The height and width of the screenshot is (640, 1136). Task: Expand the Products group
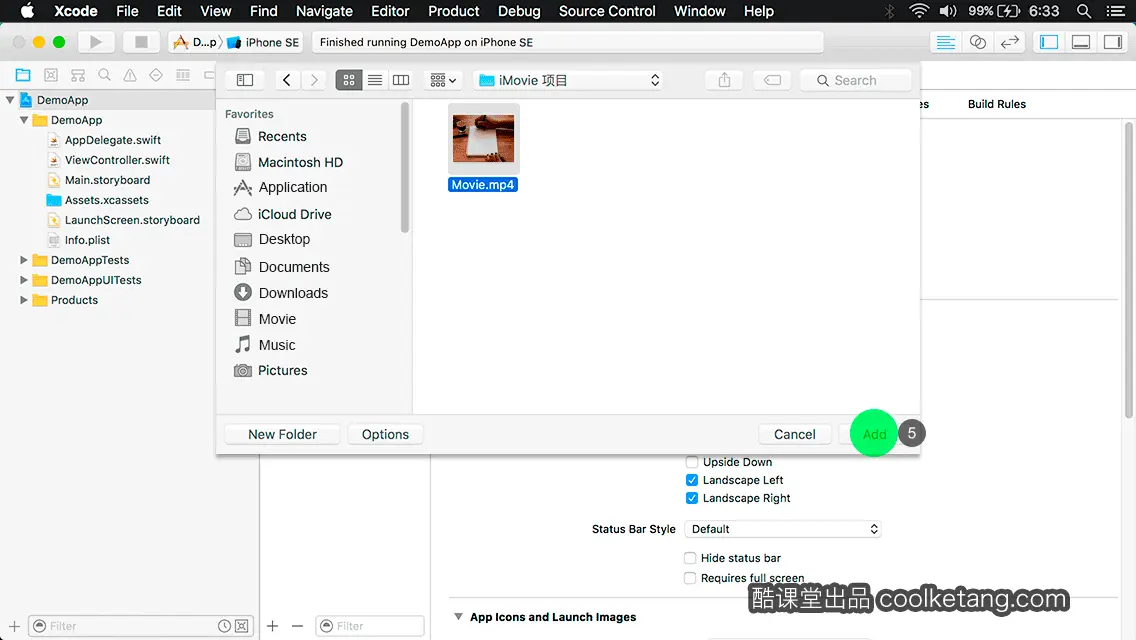pyautogui.click(x=24, y=299)
